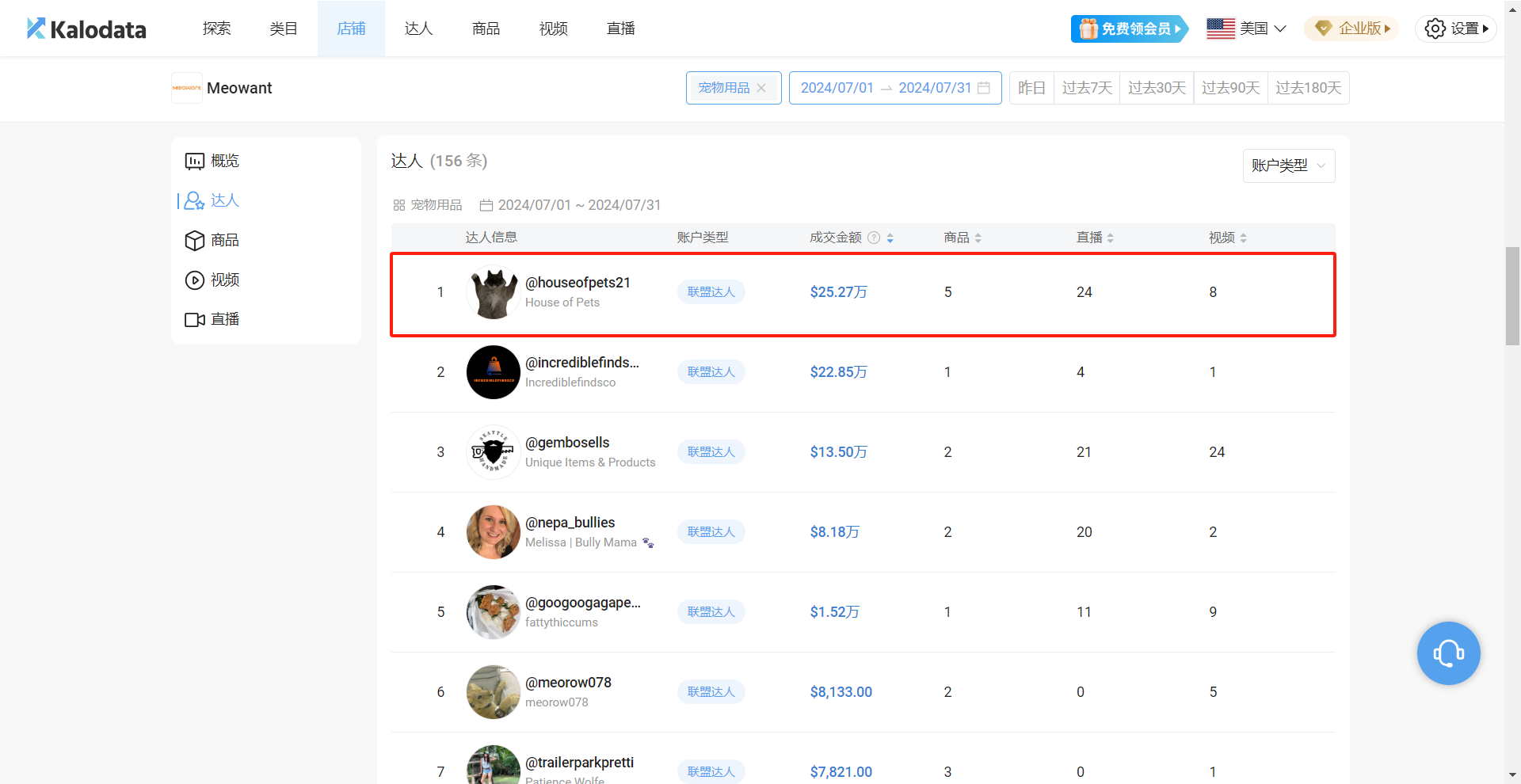Open the 美国 country selector
This screenshot has height=784, width=1521.
1246,29
